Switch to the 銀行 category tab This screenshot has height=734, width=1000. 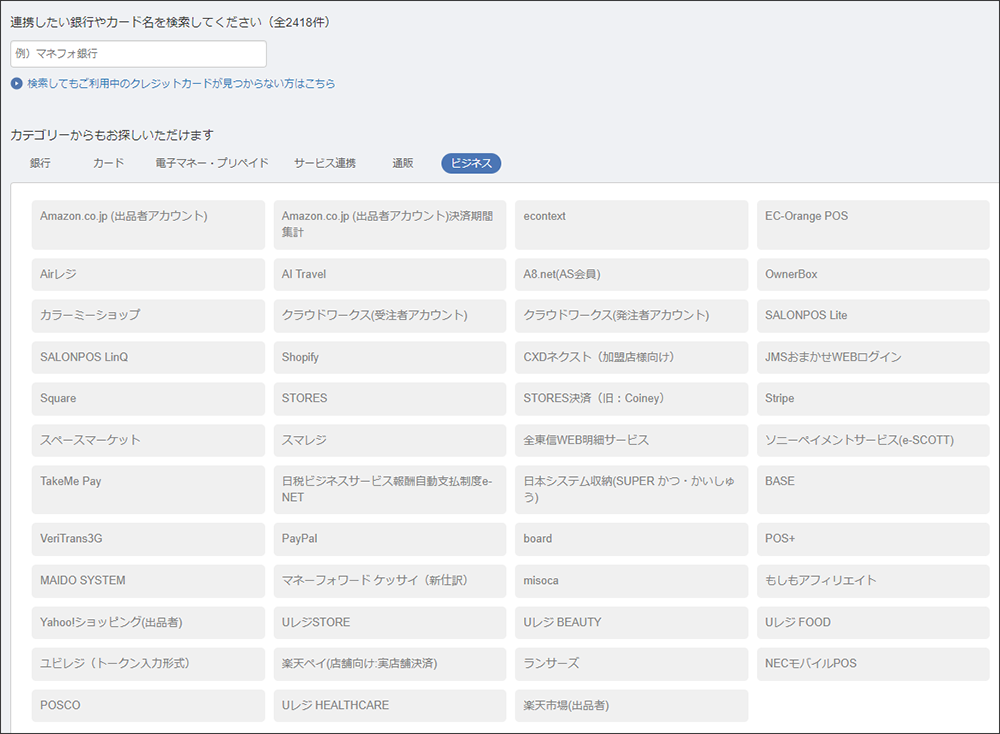tap(40, 163)
